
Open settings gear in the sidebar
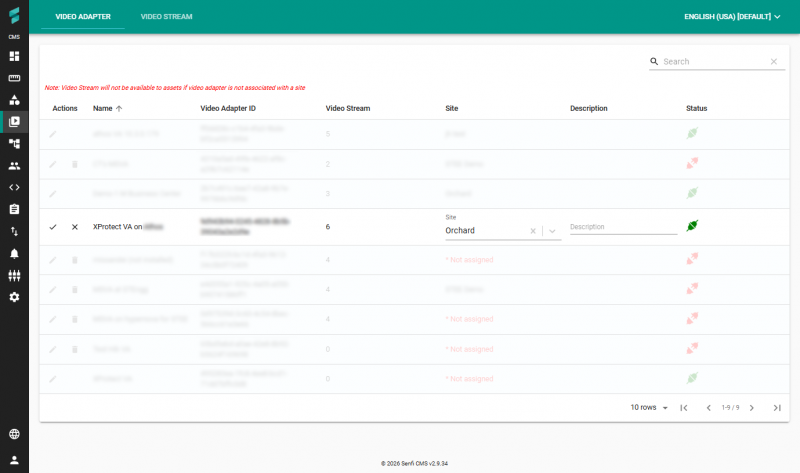pyautogui.click(x=14, y=297)
